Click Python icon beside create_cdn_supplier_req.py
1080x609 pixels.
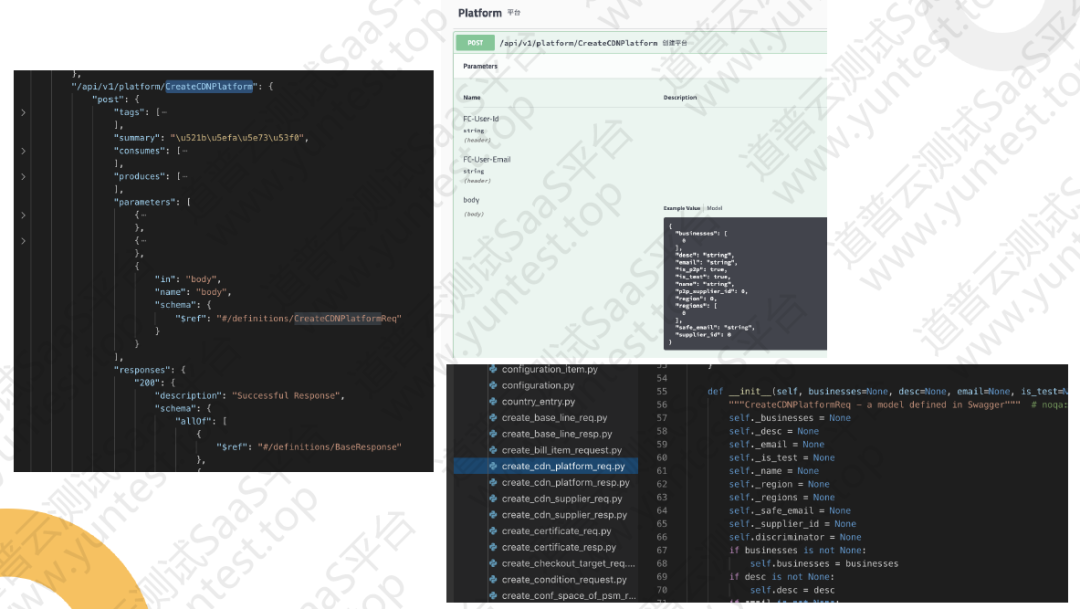[493, 498]
